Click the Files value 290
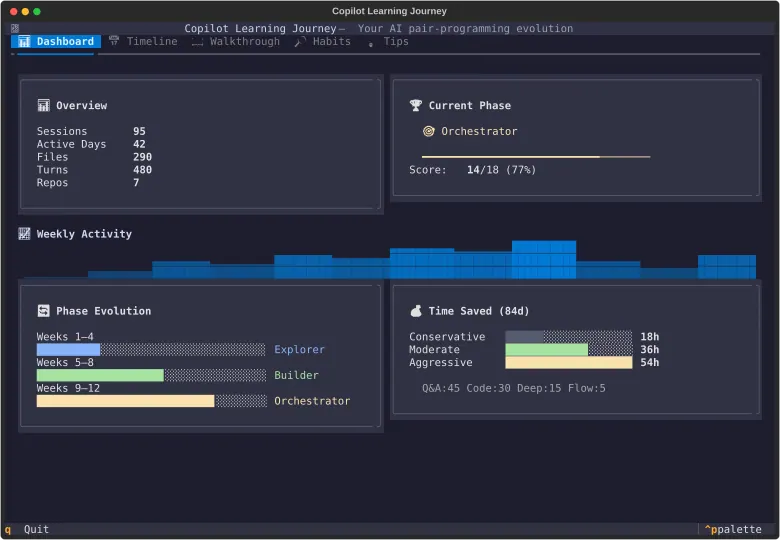The height and width of the screenshot is (540, 780). [x=142, y=157]
